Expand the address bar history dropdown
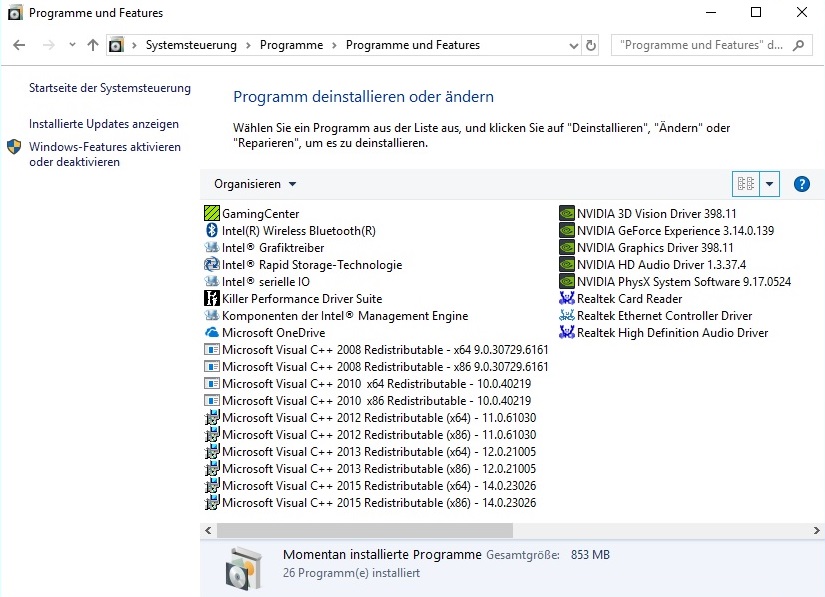 point(574,46)
